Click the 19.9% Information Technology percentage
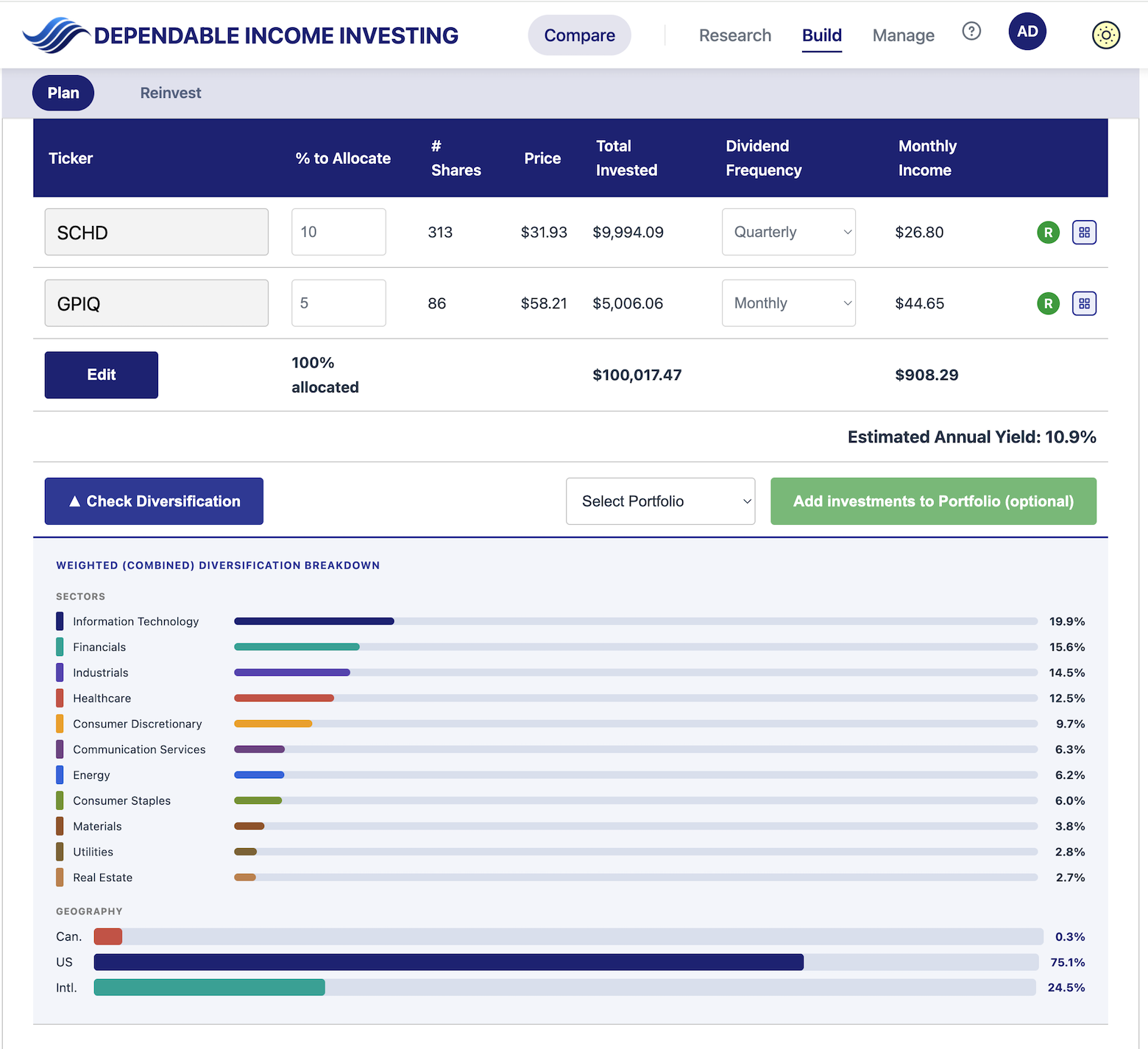This screenshot has height=1049, width=1148. [x=1067, y=621]
